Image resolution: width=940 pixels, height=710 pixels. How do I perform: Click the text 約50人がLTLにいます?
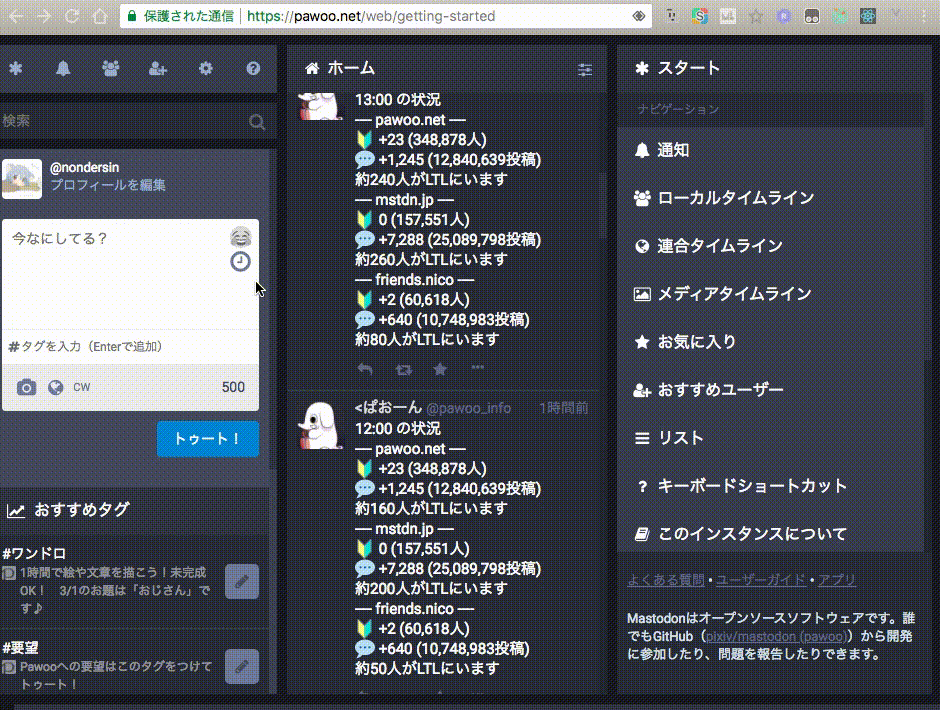click(x=427, y=668)
